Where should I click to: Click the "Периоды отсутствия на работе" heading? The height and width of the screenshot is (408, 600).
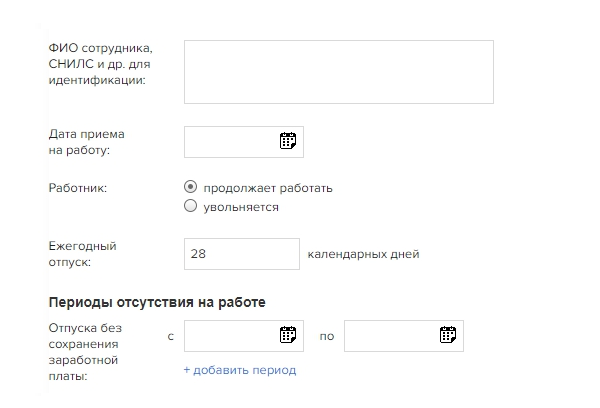(x=156, y=302)
